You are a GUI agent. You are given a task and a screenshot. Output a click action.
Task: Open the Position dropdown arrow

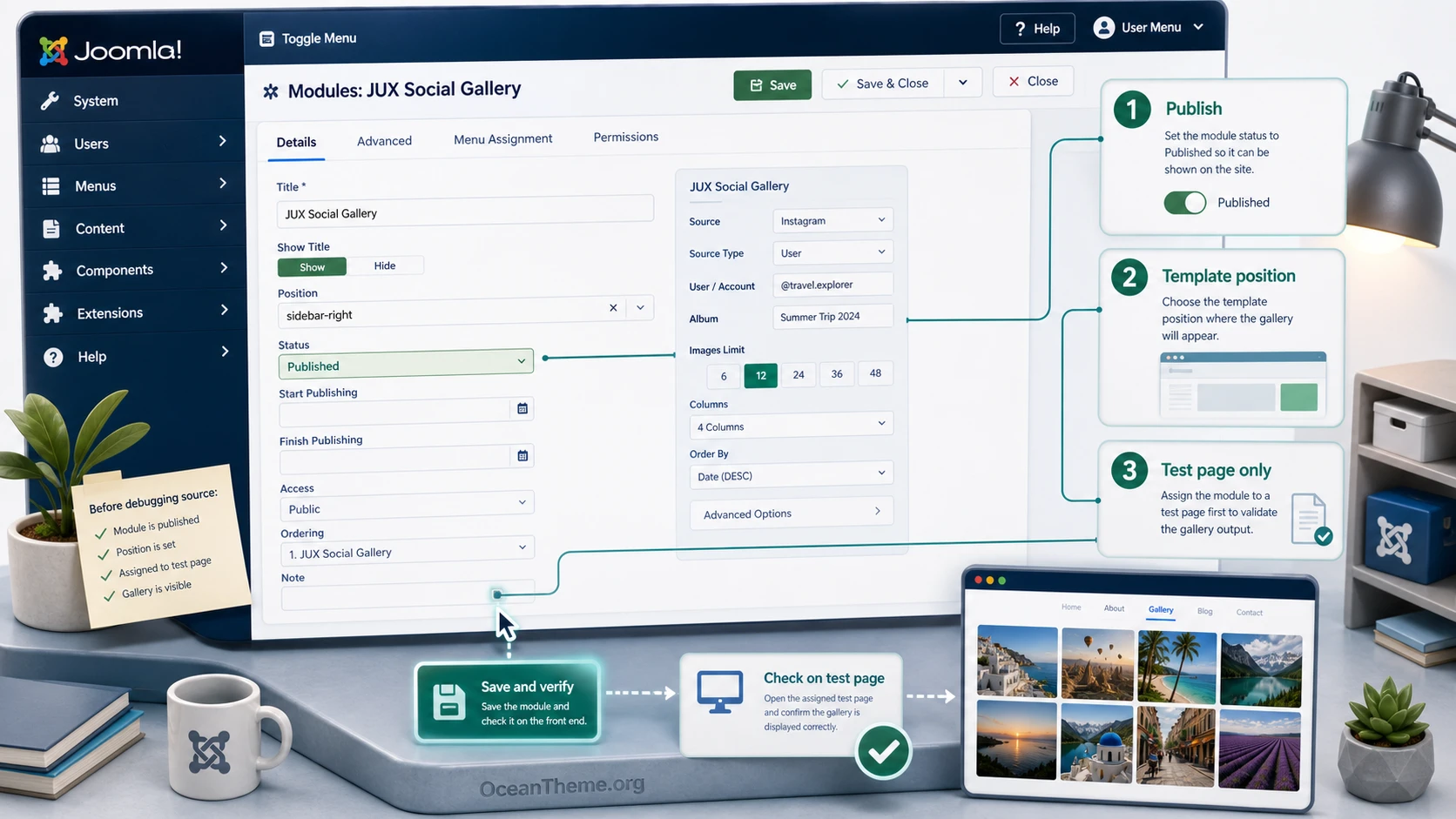[x=641, y=307]
